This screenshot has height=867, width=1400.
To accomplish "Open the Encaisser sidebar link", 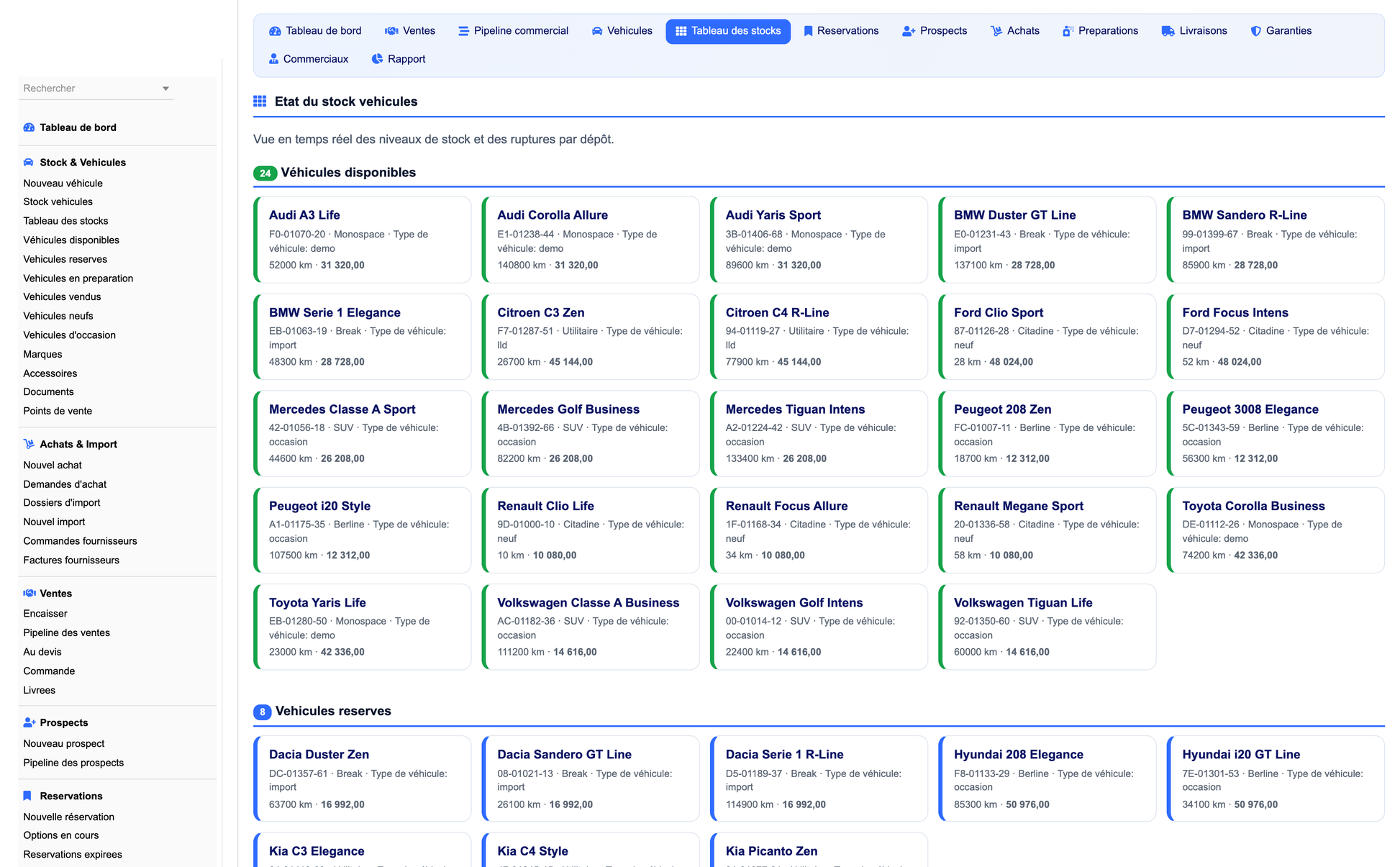I will pyautogui.click(x=45, y=614).
